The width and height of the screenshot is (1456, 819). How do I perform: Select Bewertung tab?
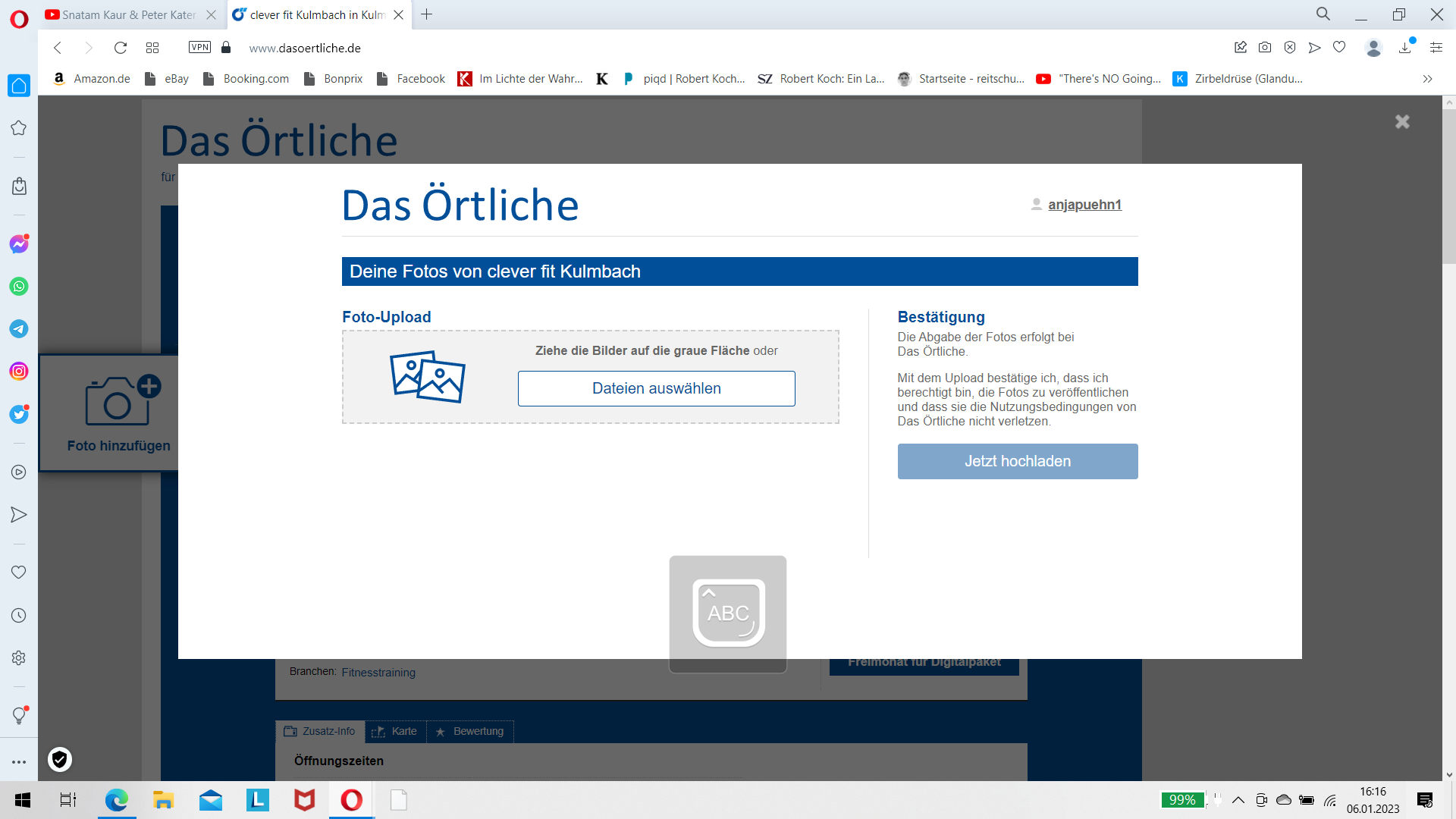[470, 731]
